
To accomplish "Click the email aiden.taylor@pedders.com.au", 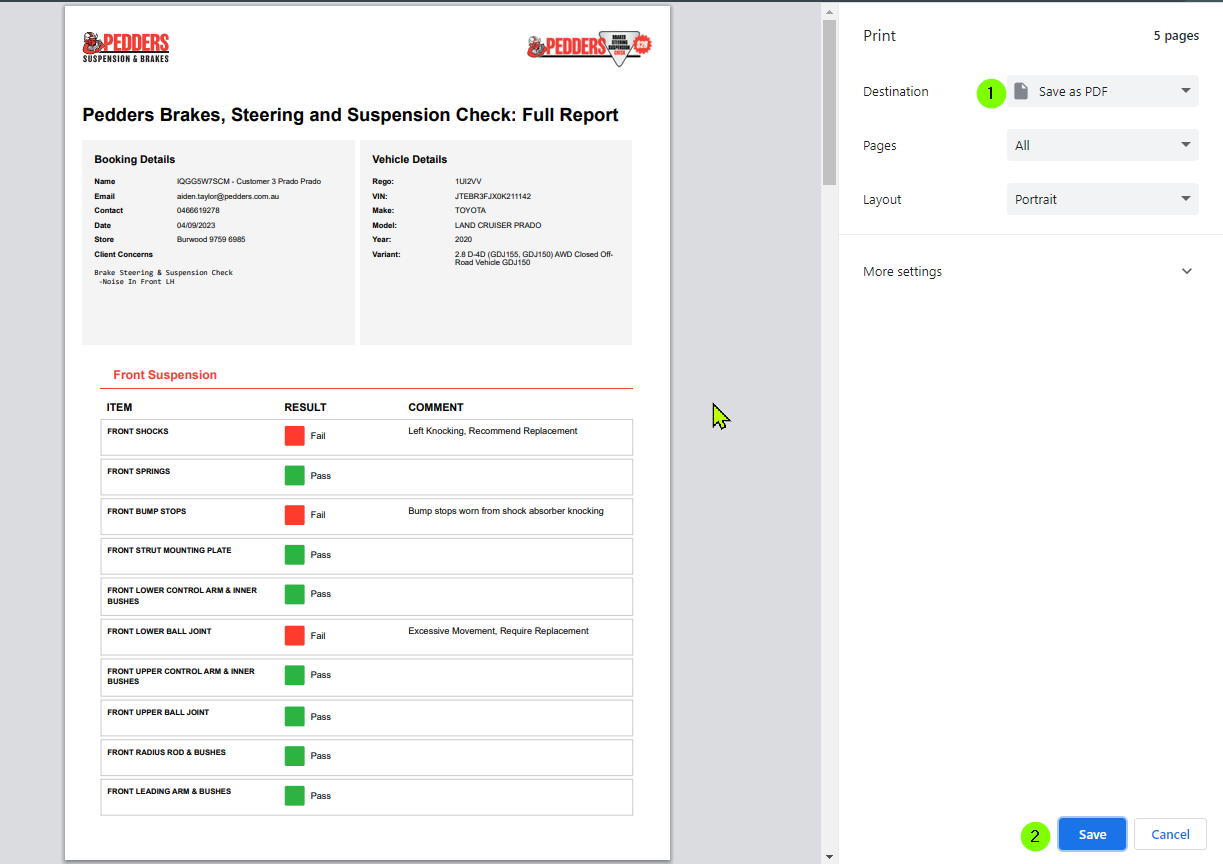I will 227,196.
